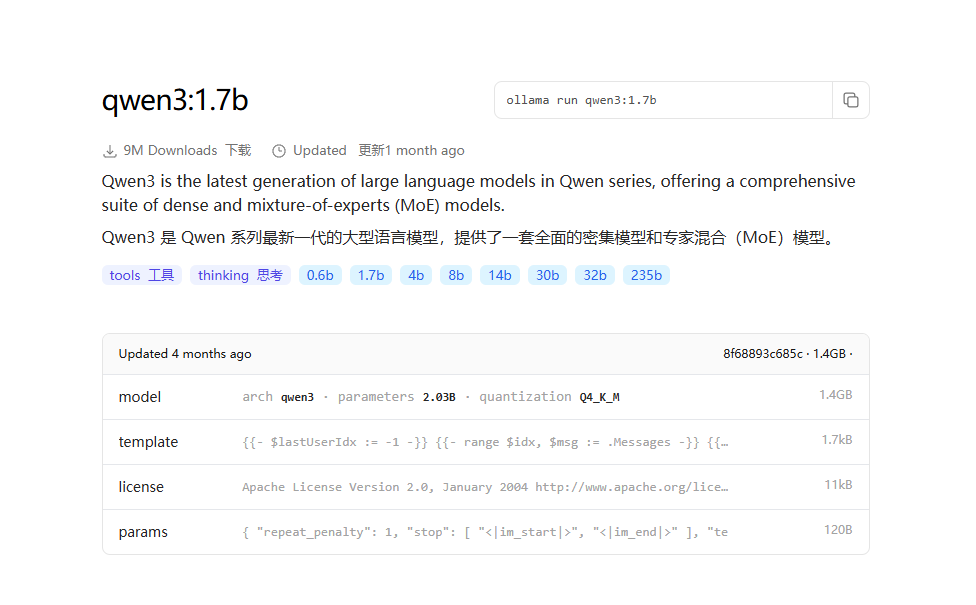Open the template file row
976x605 pixels.
486,442
